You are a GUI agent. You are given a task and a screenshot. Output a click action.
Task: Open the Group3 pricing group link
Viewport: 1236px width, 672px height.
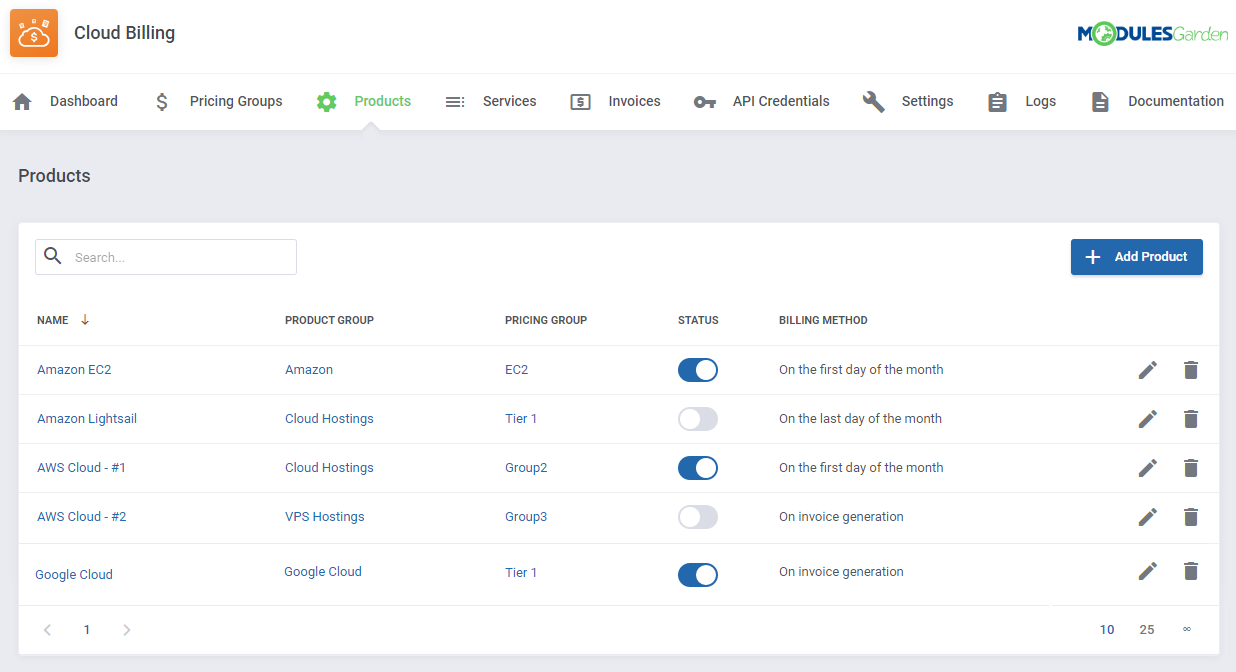tap(526, 517)
